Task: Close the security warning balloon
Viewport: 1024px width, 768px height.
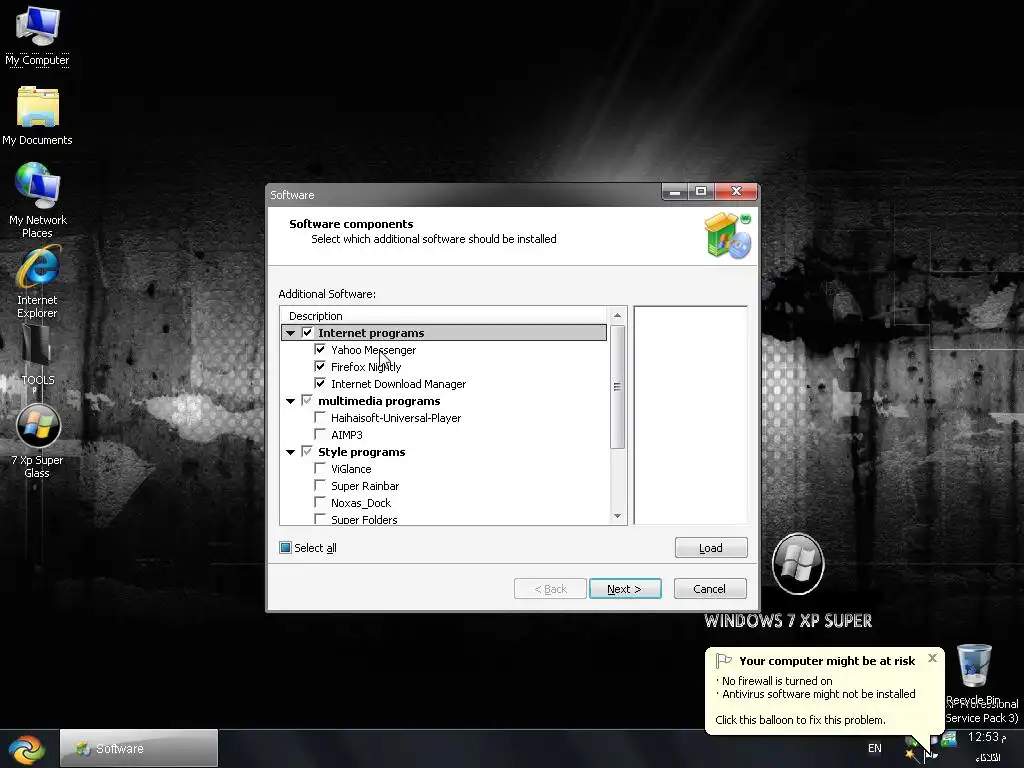Action: [x=933, y=658]
